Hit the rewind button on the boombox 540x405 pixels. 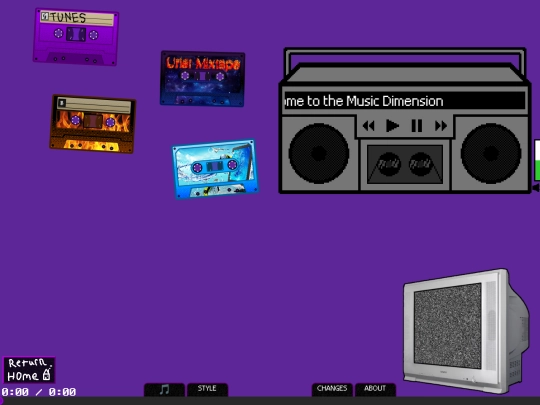(368, 126)
